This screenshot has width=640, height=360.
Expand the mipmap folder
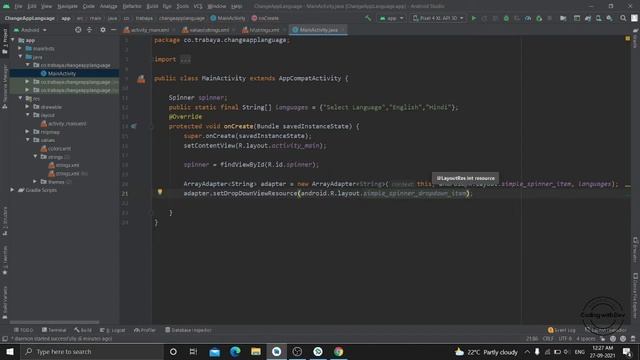pos(27,131)
